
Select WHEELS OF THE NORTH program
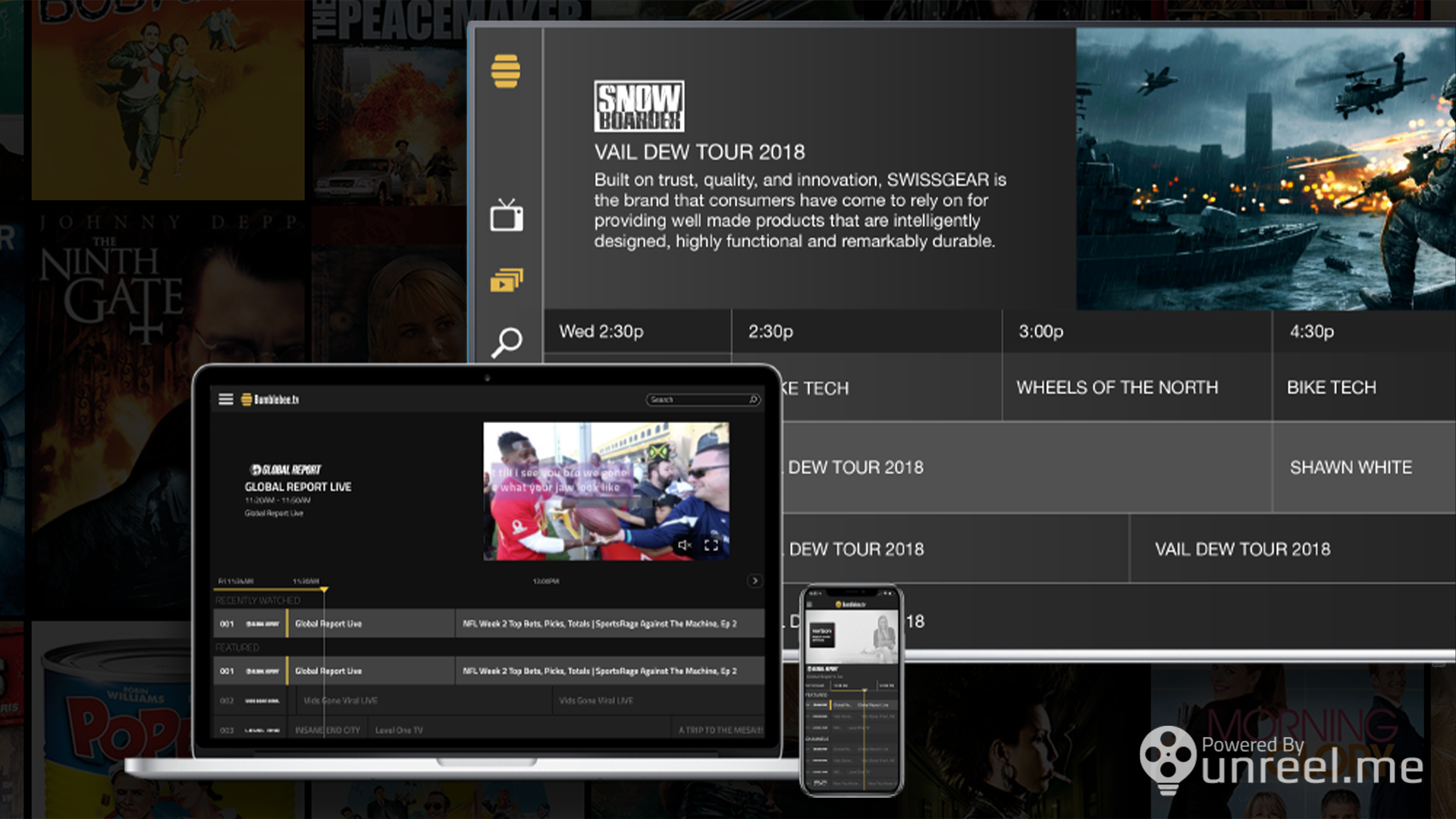pyautogui.click(x=1117, y=388)
